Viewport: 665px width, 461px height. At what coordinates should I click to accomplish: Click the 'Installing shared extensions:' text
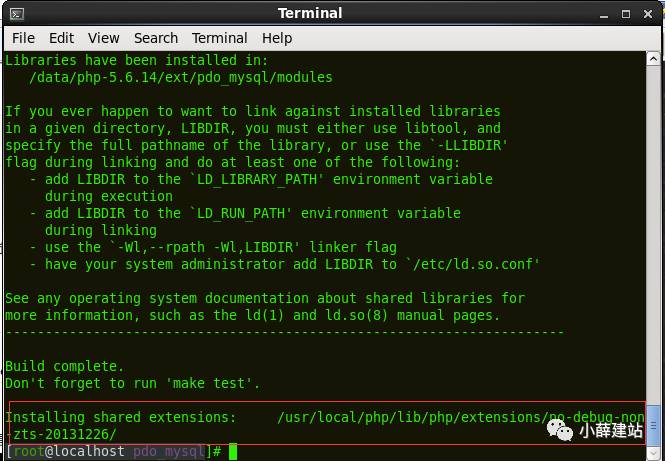(120, 417)
